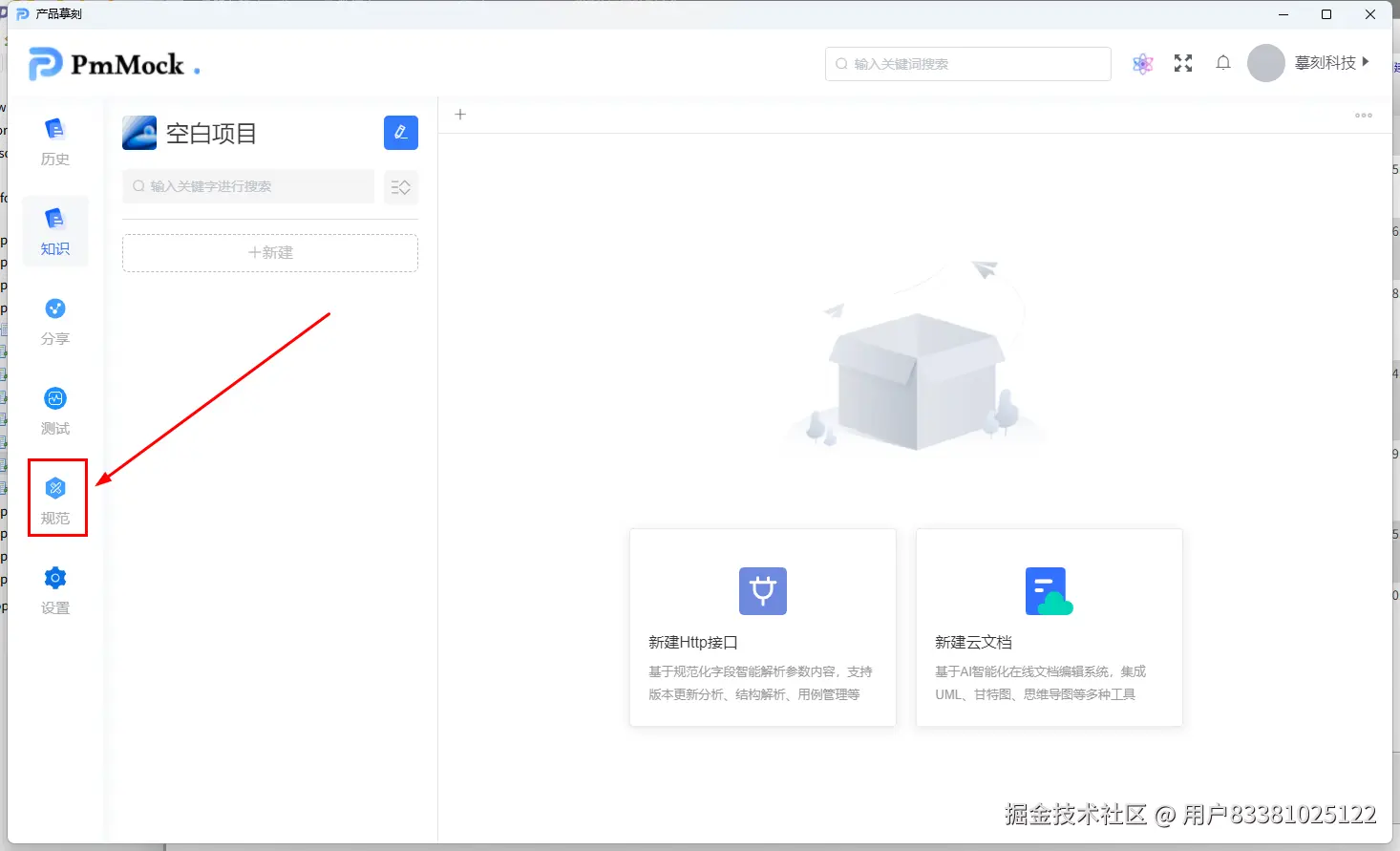Click the dashed 新建 create button
This screenshot has width=1400, height=851.
pyautogui.click(x=269, y=252)
